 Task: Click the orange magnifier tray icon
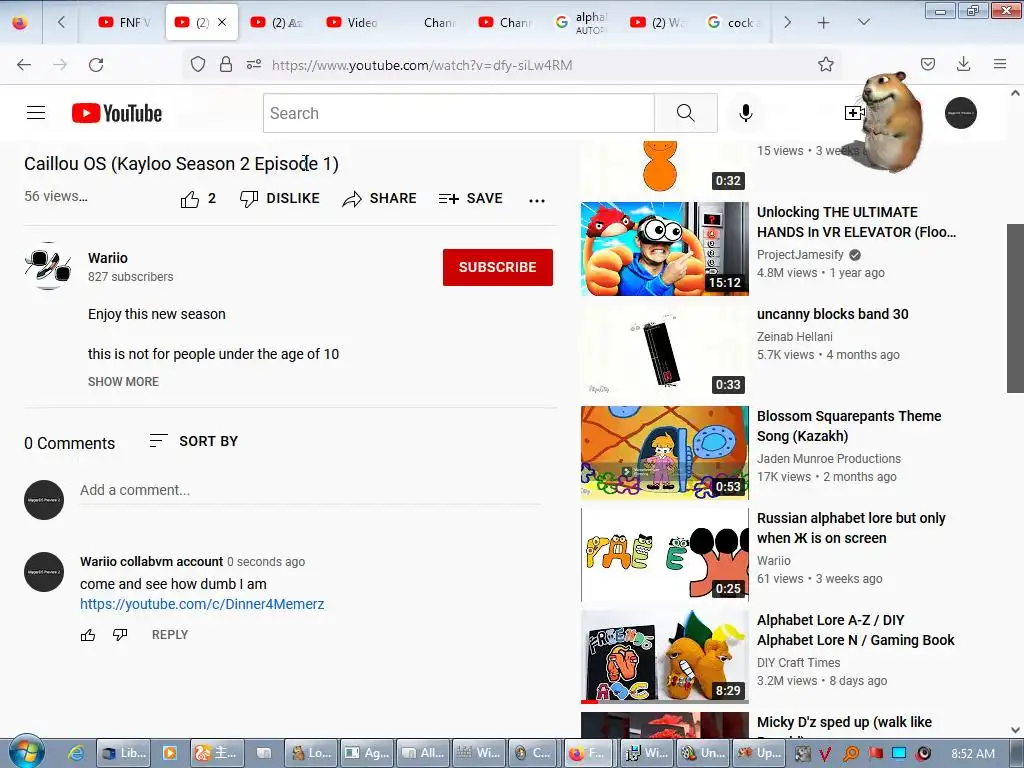point(850,753)
